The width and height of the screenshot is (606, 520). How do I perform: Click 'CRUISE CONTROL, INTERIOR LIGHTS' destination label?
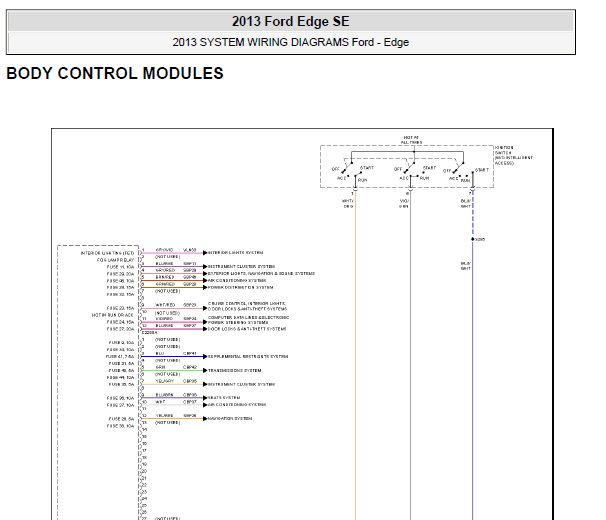pyautogui.click(x=247, y=303)
